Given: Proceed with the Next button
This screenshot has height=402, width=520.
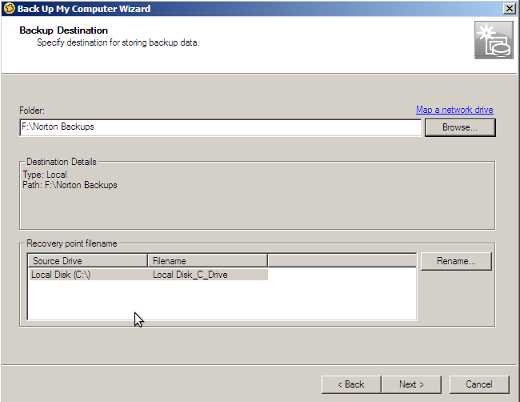Looking at the screenshot, I should pyautogui.click(x=412, y=385).
